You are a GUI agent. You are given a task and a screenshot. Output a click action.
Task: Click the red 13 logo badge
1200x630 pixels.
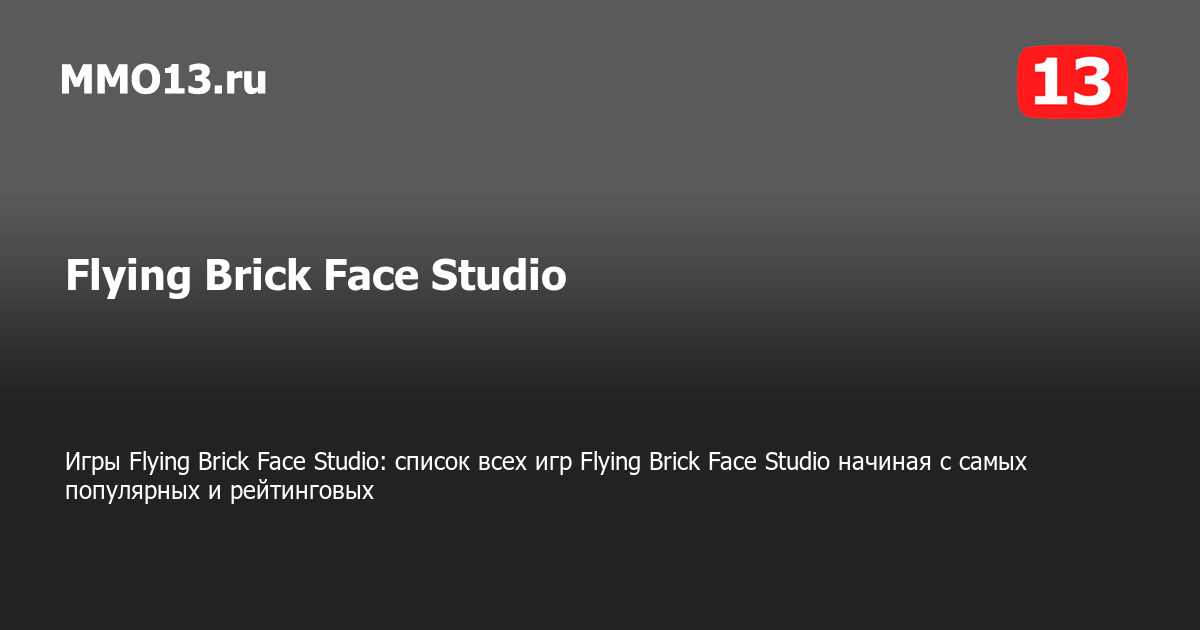click(1072, 82)
